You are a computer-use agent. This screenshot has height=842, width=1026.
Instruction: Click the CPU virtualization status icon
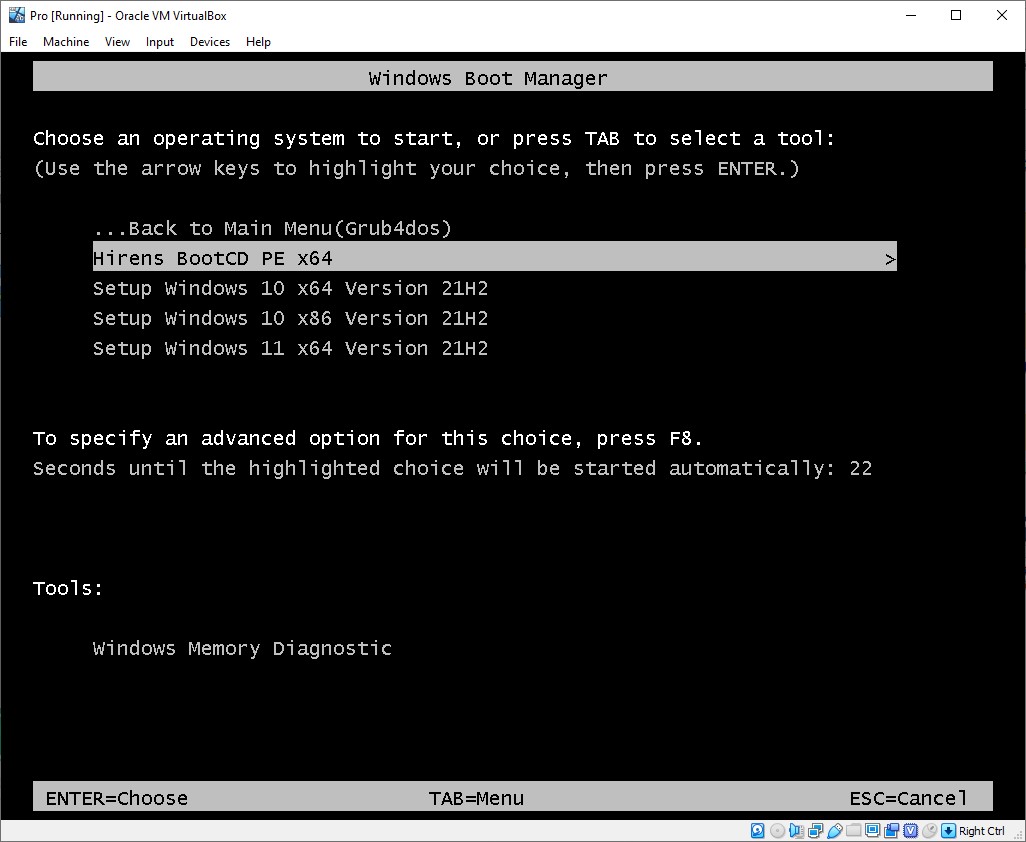pyautogui.click(x=910, y=831)
